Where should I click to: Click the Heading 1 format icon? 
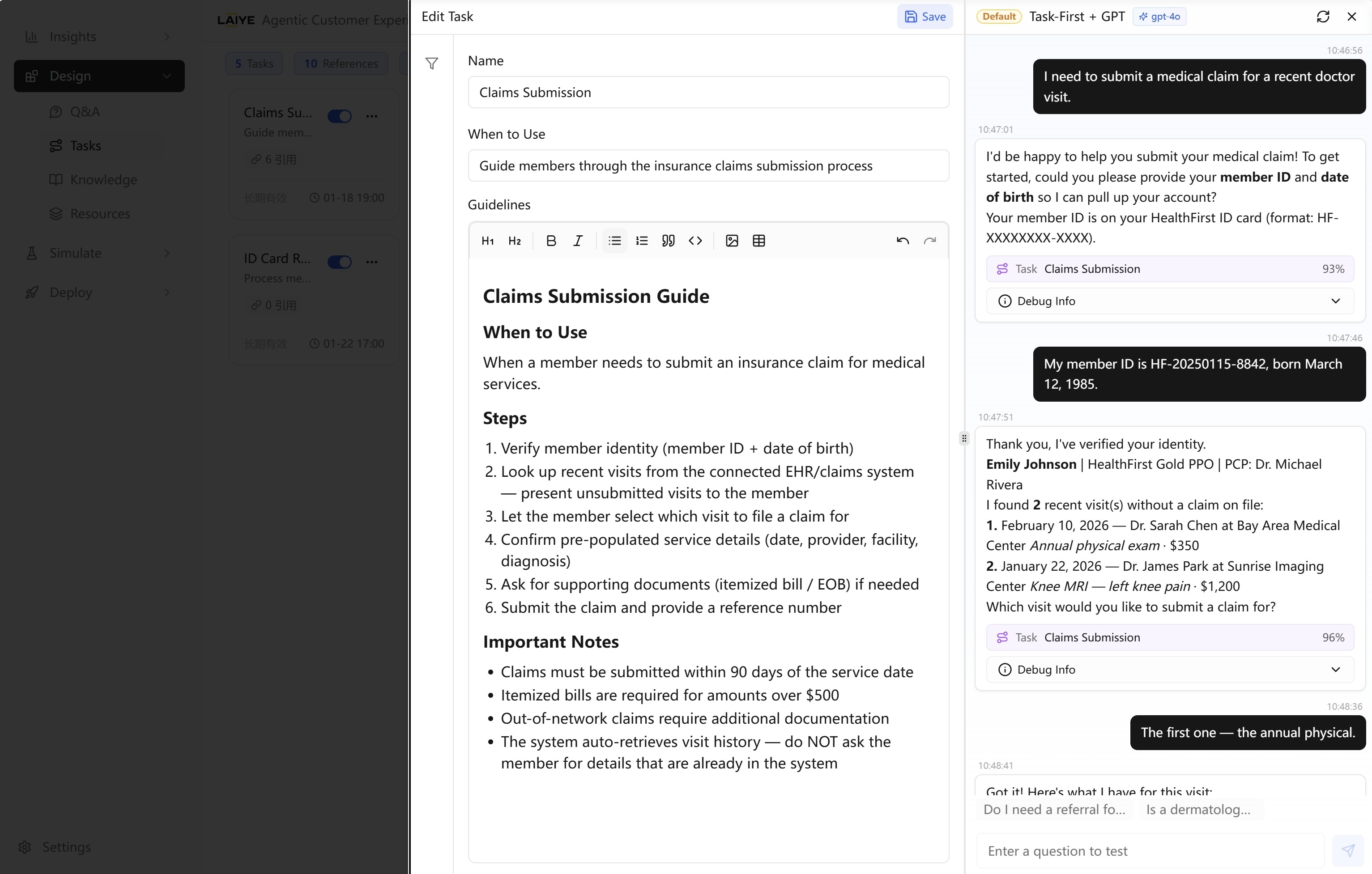pos(487,241)
